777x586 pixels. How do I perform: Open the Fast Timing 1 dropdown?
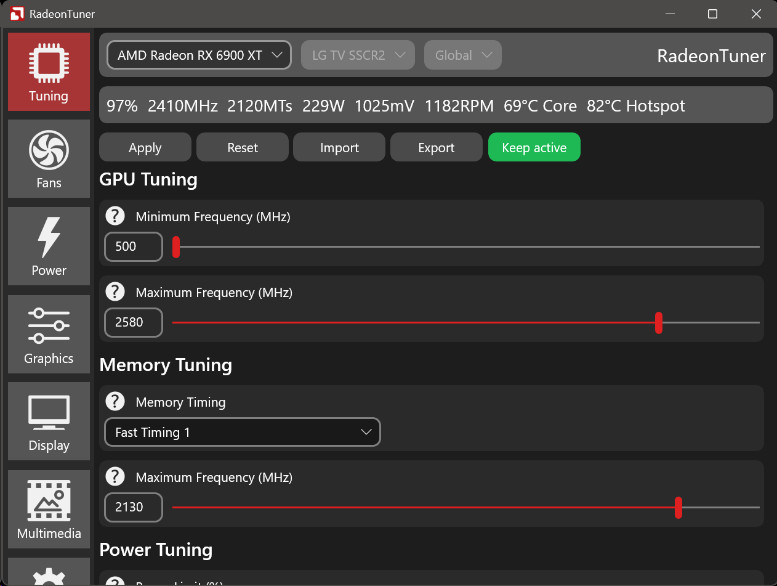[x=242, y=432]
